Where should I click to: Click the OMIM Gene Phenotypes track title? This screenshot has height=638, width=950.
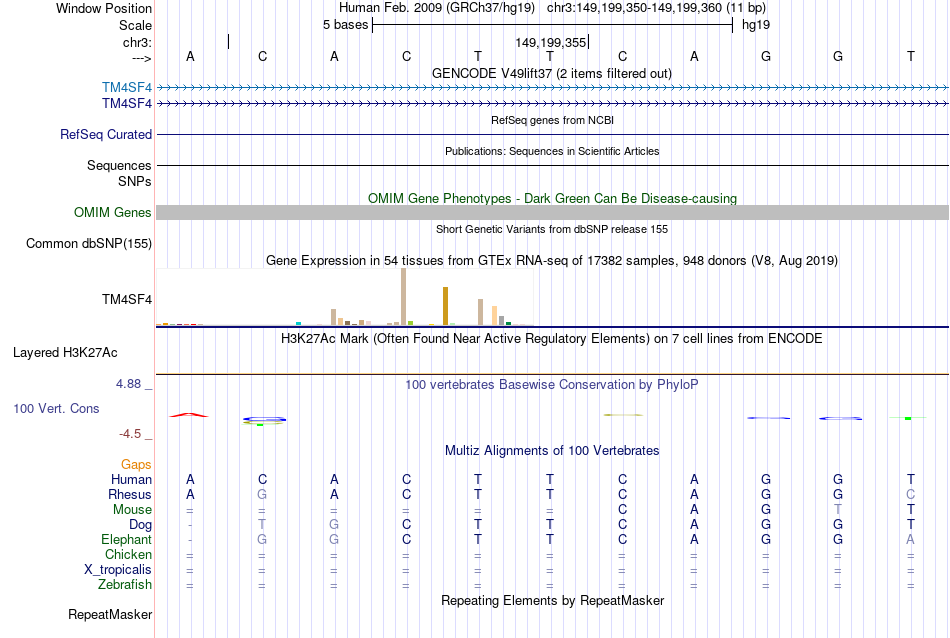click(552, 198)
